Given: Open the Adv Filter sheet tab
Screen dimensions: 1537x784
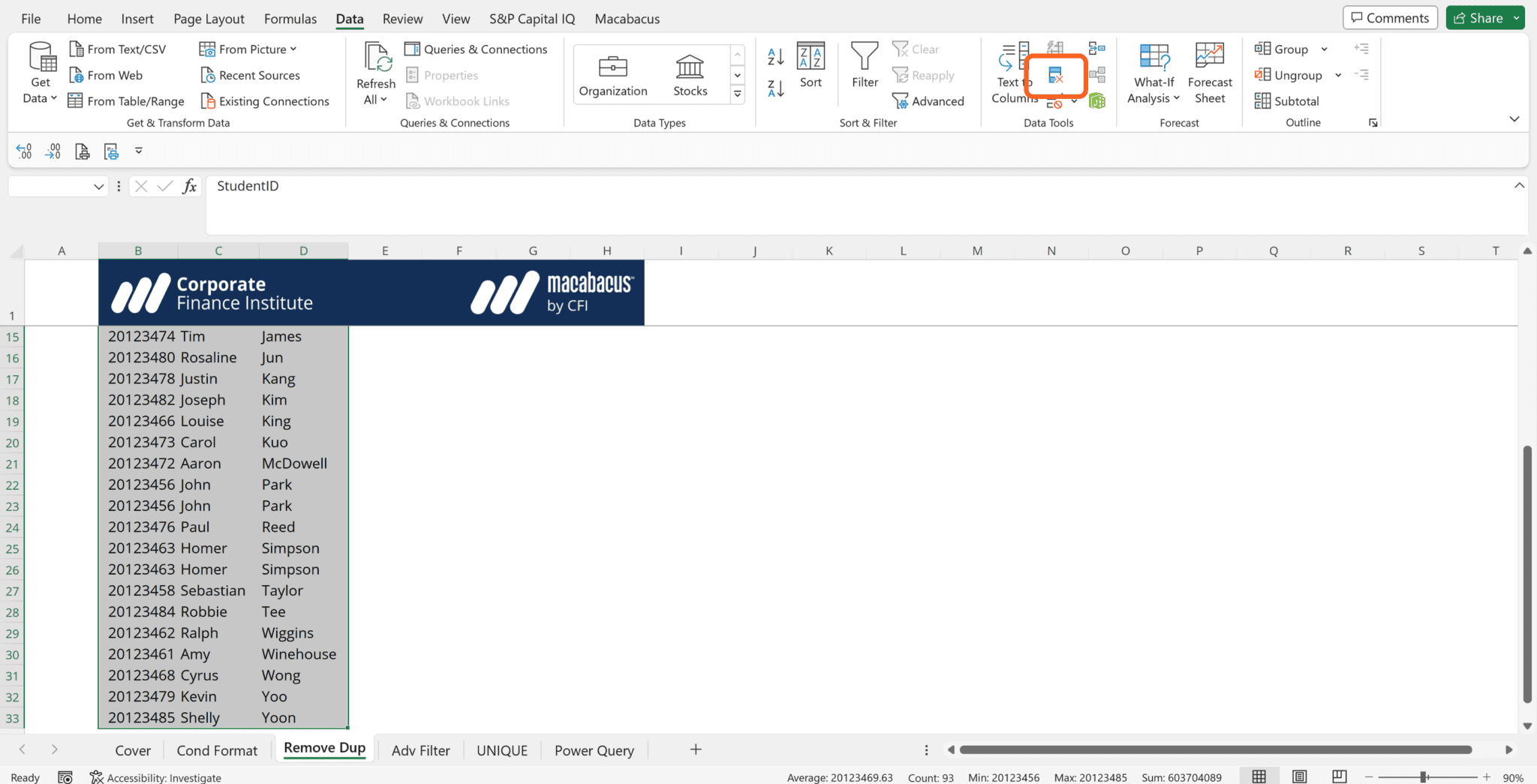Looking at the screenshot, I should pos(420,749).
